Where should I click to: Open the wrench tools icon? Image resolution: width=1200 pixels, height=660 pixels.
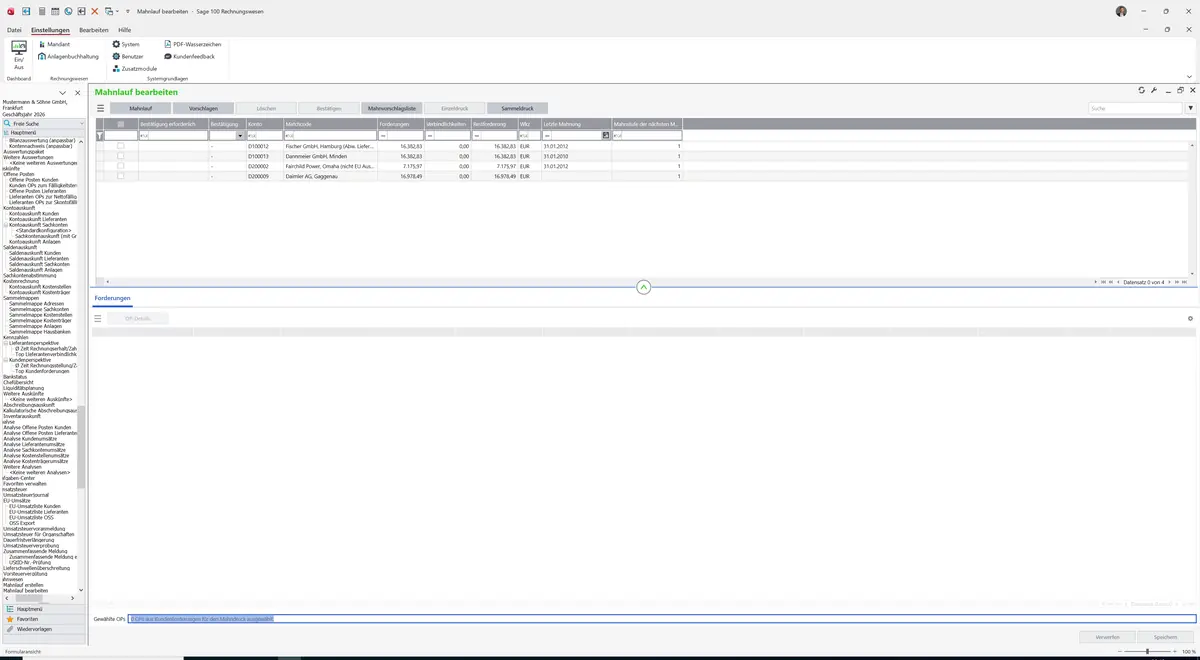[x=1154, y=91]
